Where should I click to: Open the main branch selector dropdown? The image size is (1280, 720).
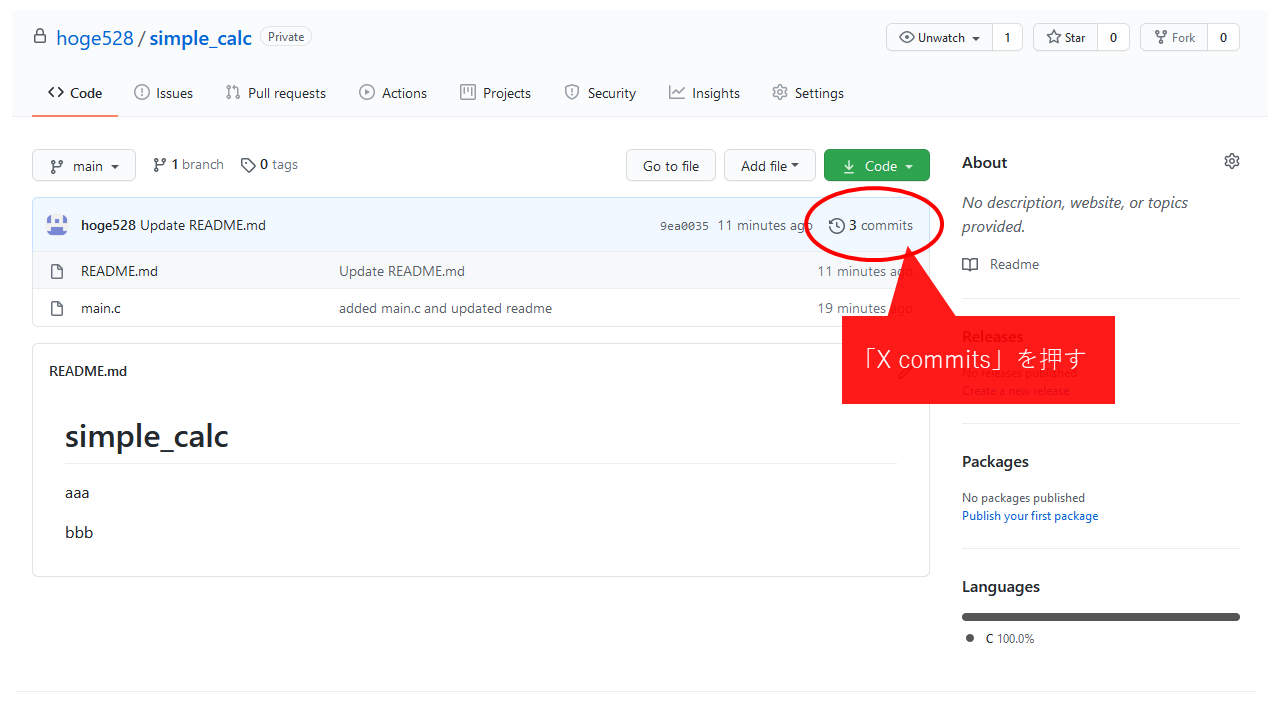click(x=84, y=166)
